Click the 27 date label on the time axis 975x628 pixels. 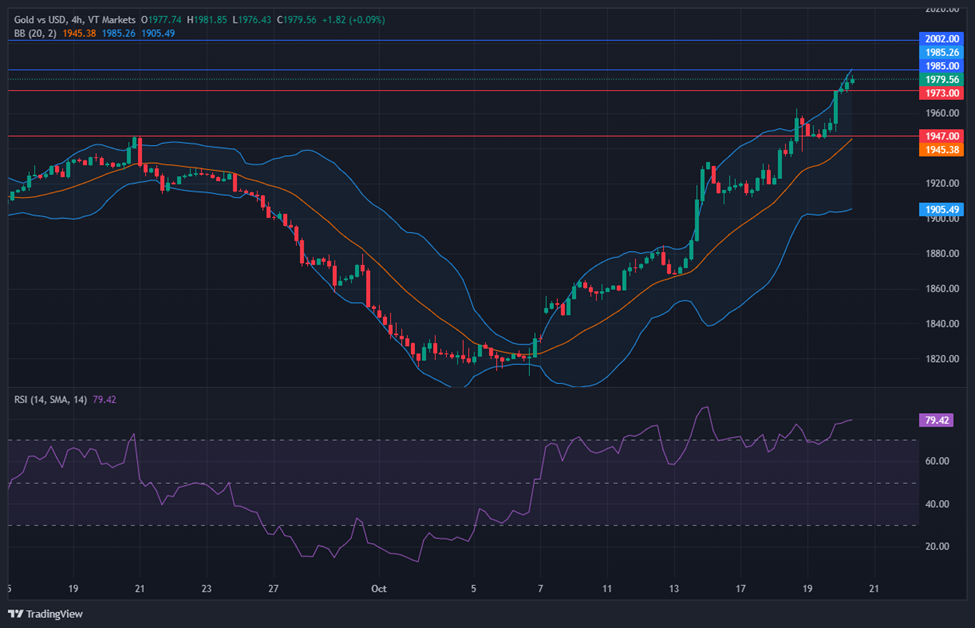click(x=273, y=589)
